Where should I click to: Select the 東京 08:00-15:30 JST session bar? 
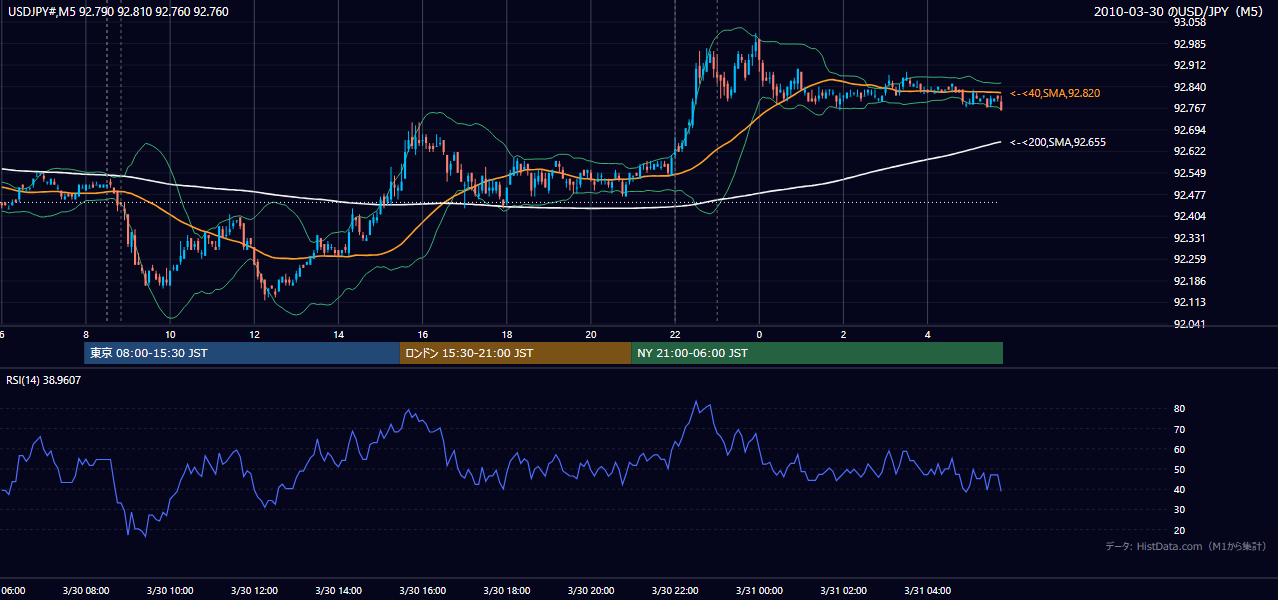[242, 353]
